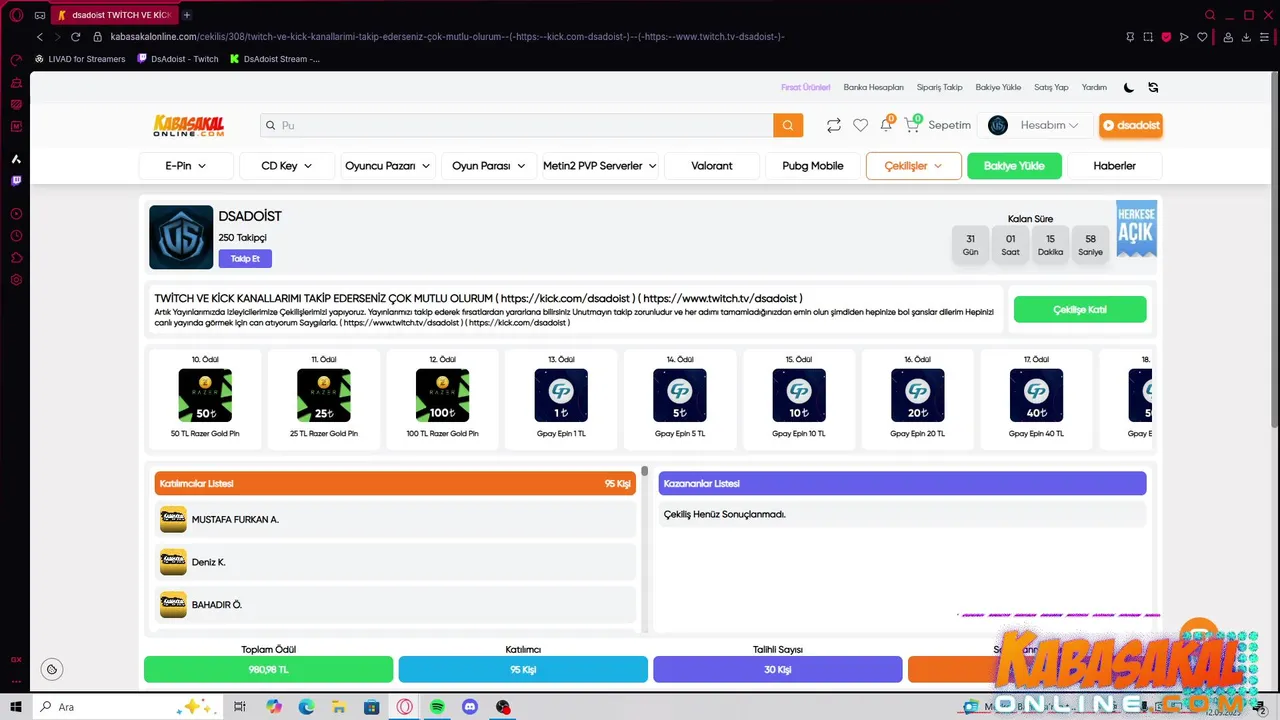The image size is (1280, 720).
Task: Click Takip Et follow button
Action: tap(245, 259)
